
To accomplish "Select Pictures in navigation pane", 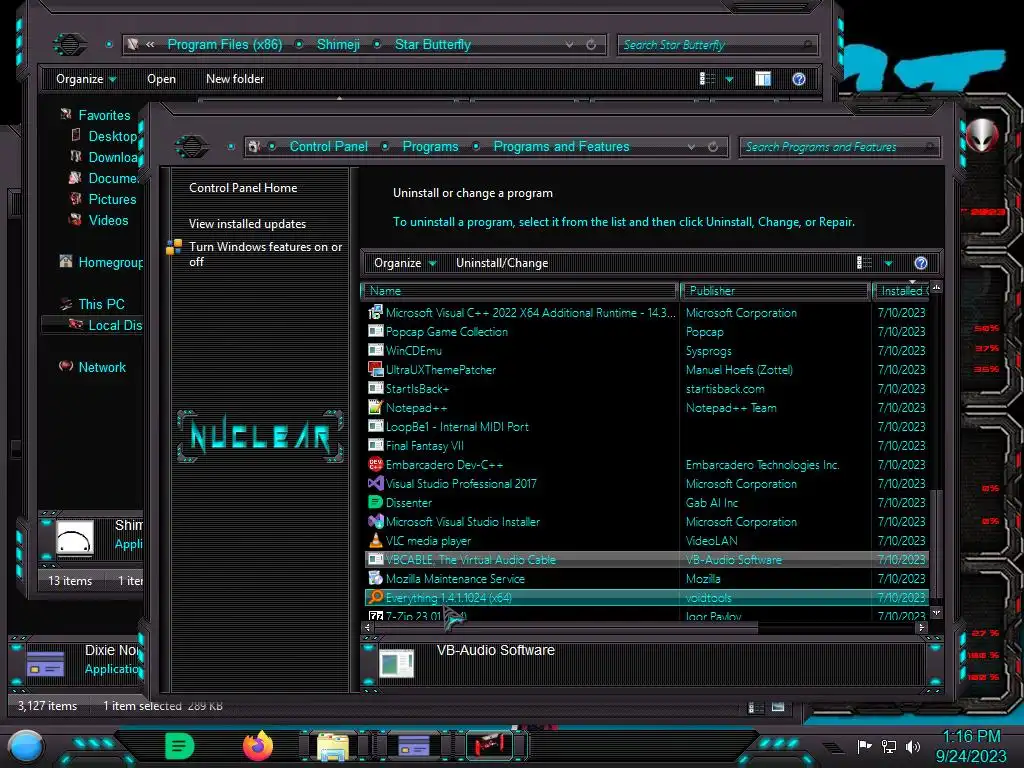I will (112, 199).
